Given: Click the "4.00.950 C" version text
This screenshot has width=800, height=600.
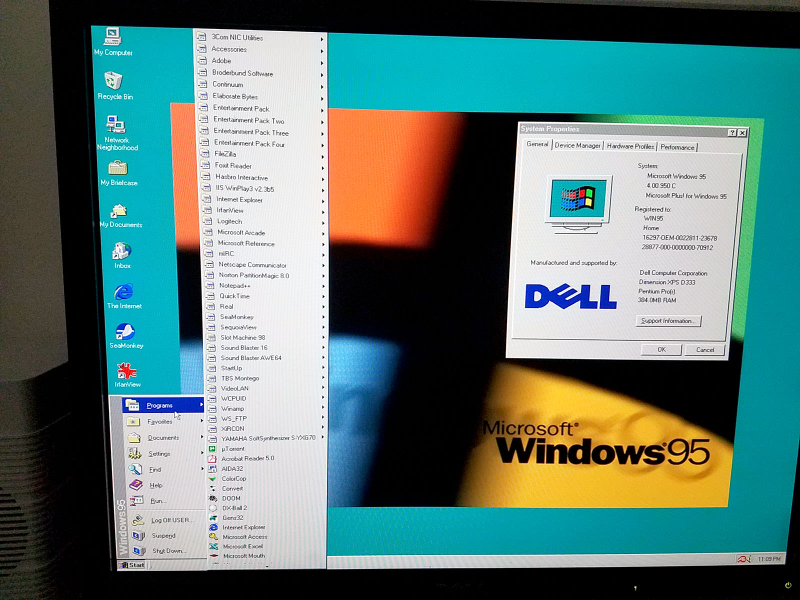Looking at the screenshot, I should coord(662,186).
